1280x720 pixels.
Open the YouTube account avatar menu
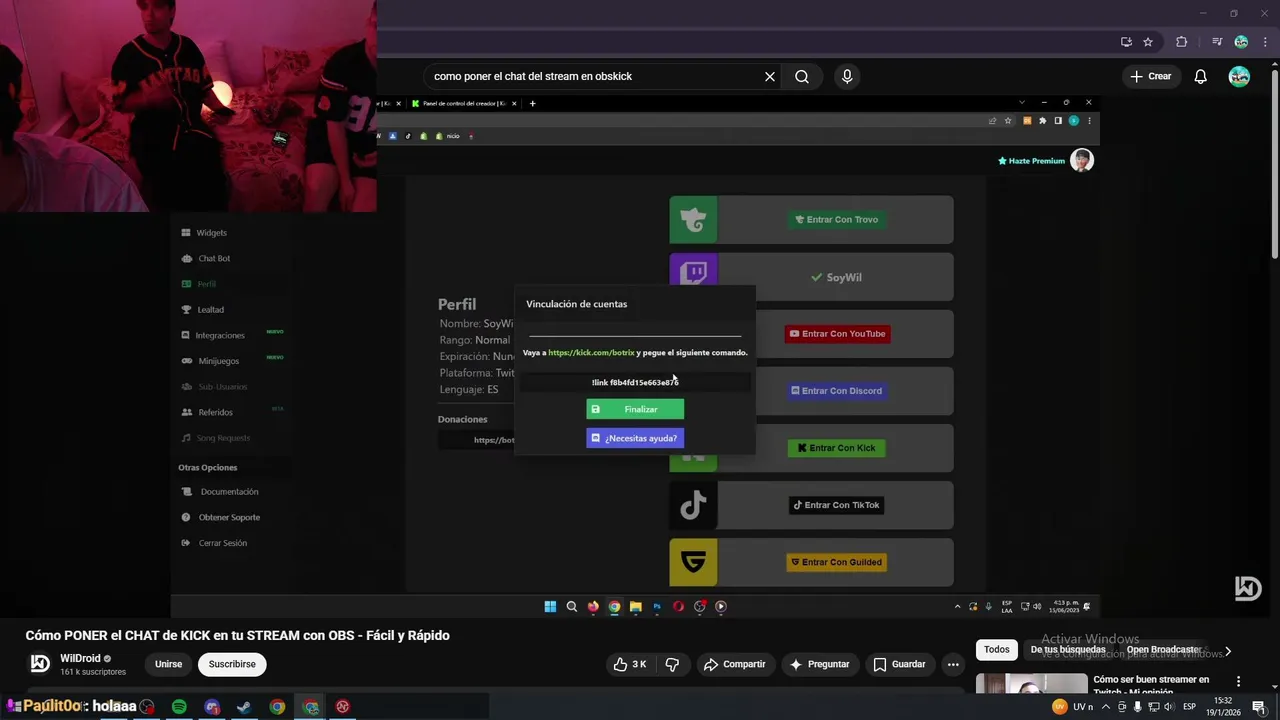pos(1239,76)
